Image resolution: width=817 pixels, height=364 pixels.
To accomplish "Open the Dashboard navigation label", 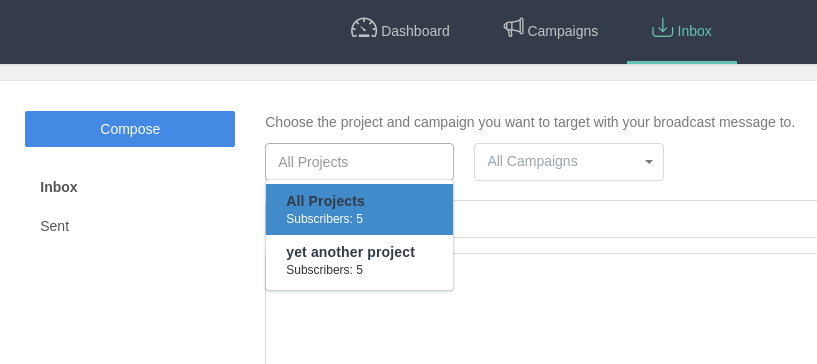I will [415, 31].
